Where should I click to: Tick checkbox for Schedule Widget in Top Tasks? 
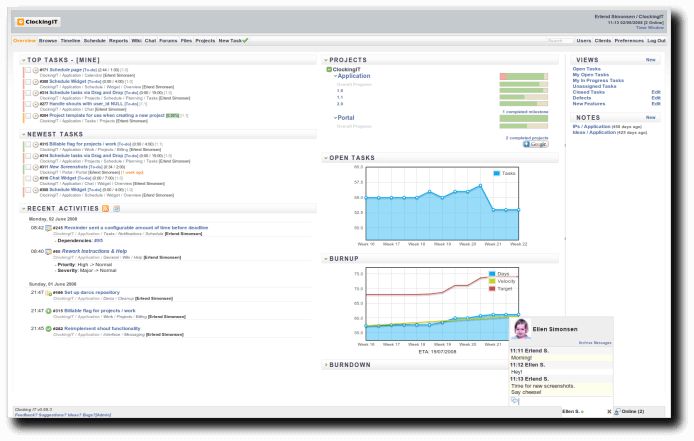27,82
